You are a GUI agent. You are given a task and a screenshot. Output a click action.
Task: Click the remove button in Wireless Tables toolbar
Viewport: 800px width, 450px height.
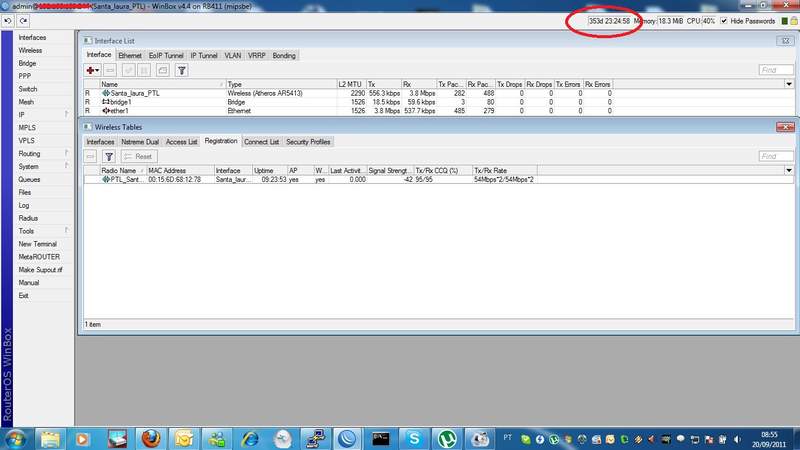point(91,157)
